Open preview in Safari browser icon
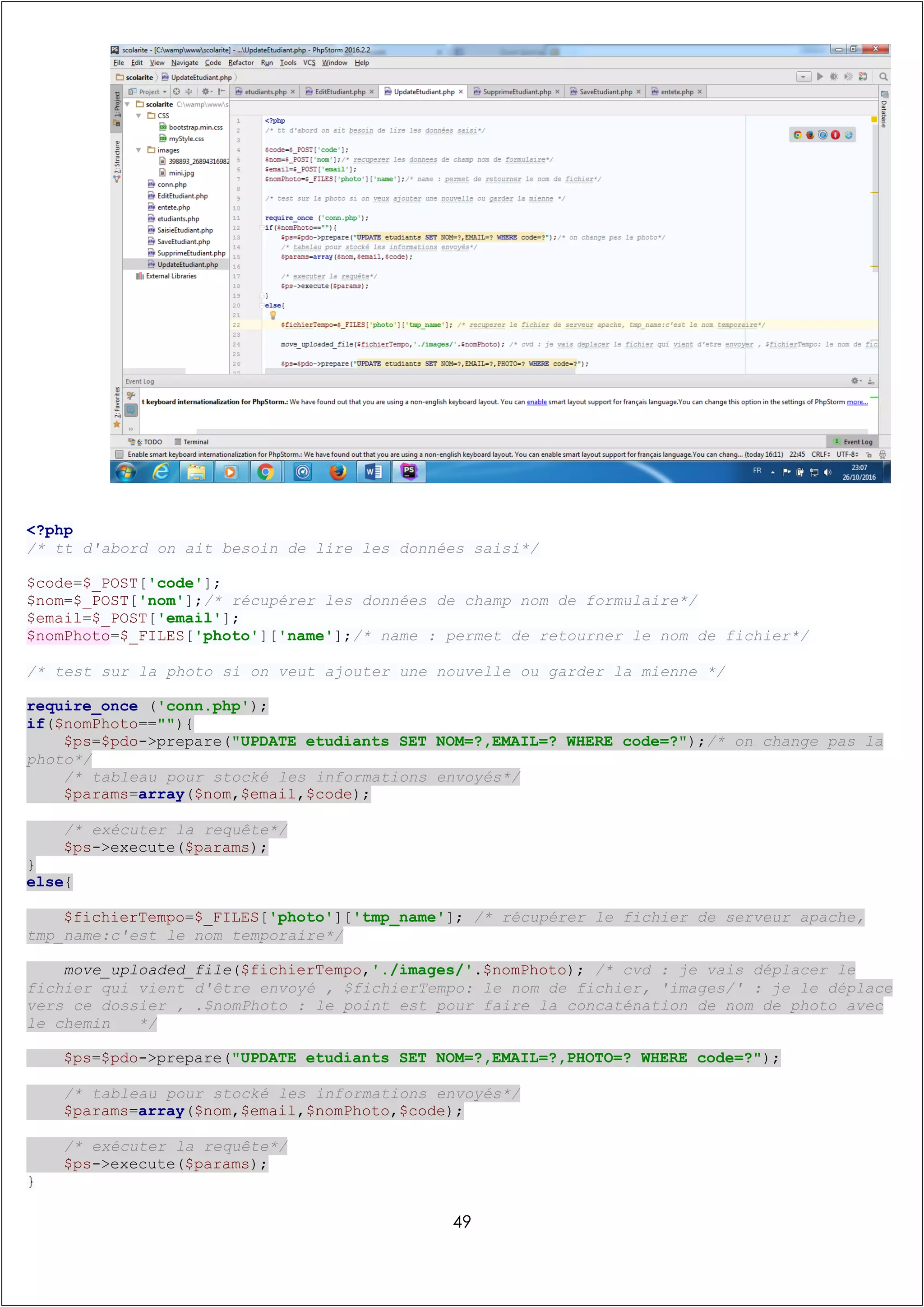 pos(823,135)
